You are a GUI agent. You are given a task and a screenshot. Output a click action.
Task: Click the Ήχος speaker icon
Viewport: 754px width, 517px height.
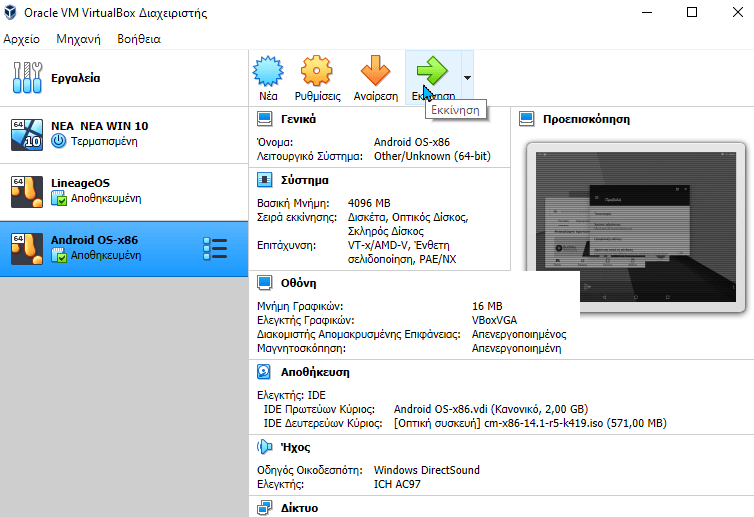pos(264,447)
